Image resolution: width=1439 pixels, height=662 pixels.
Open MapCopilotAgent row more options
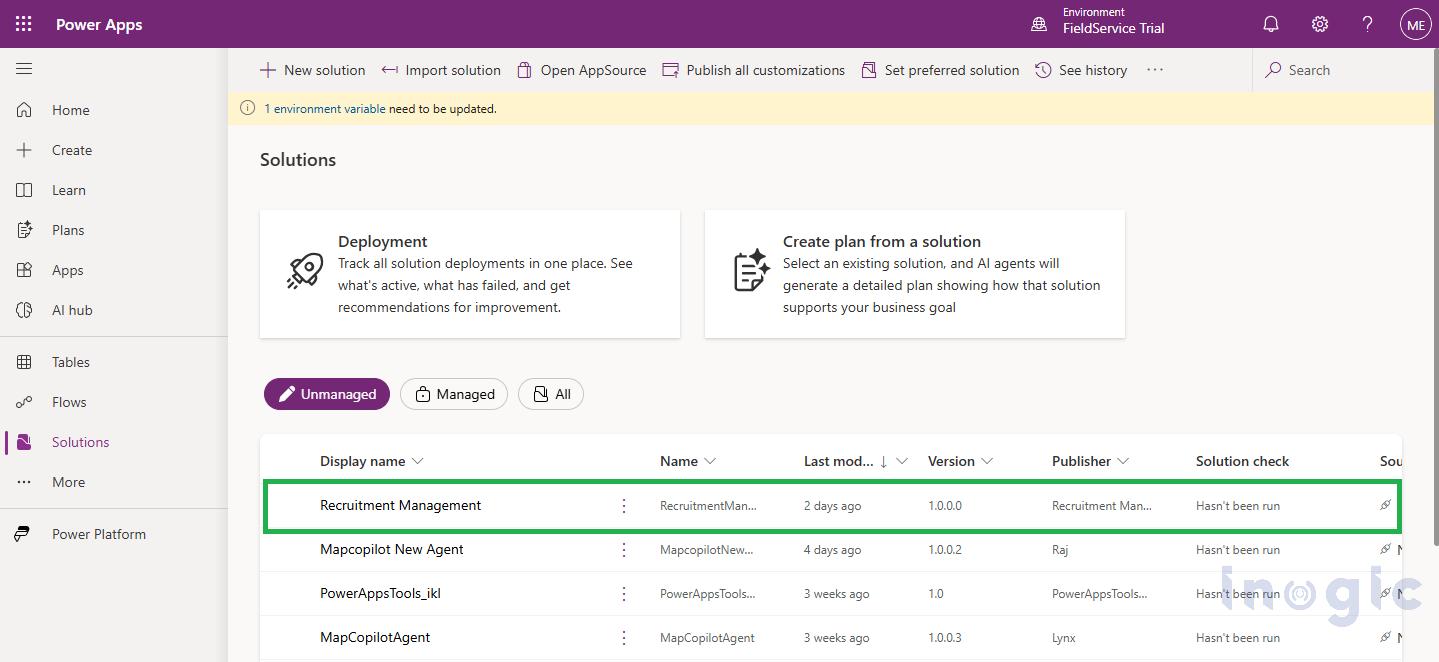pyautogui.click(x=624, y=638)
